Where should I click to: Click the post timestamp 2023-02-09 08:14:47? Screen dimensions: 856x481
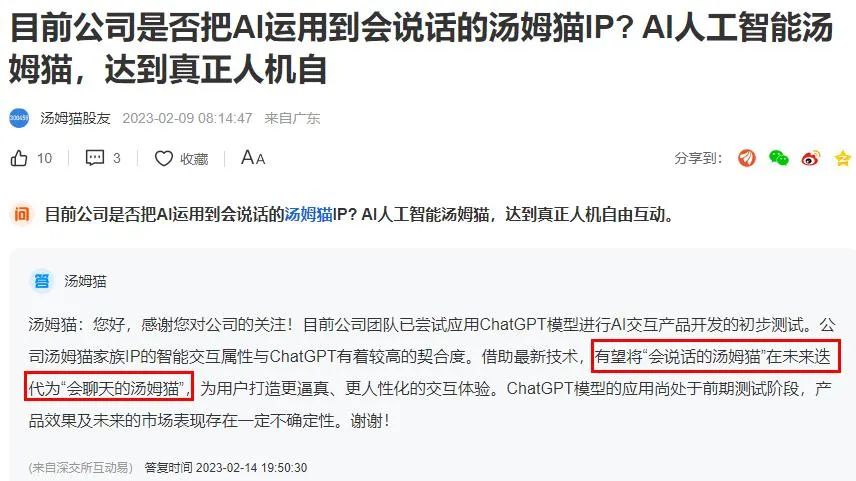coord(187,118)
